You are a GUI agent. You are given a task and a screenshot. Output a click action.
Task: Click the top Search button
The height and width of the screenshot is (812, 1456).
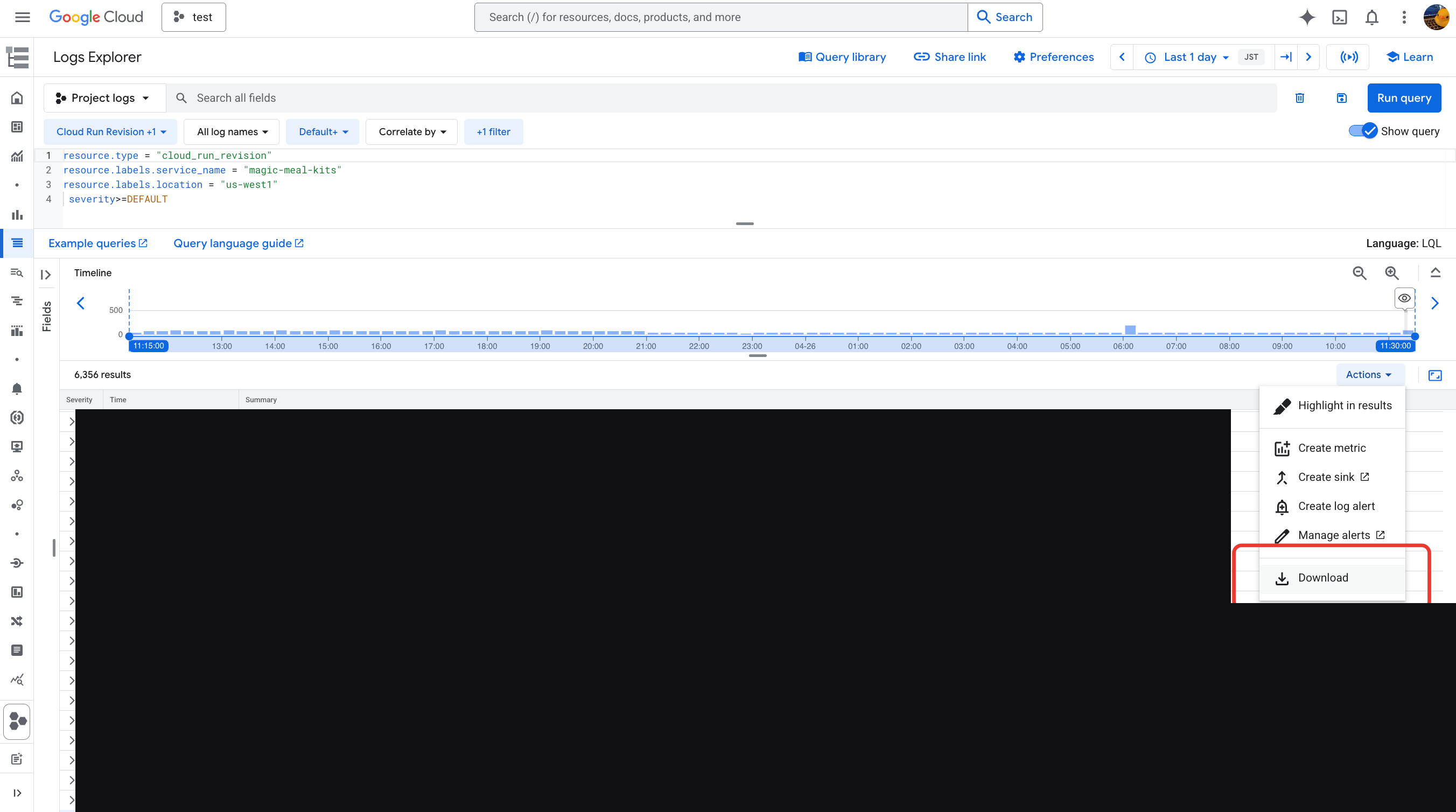1005,17
